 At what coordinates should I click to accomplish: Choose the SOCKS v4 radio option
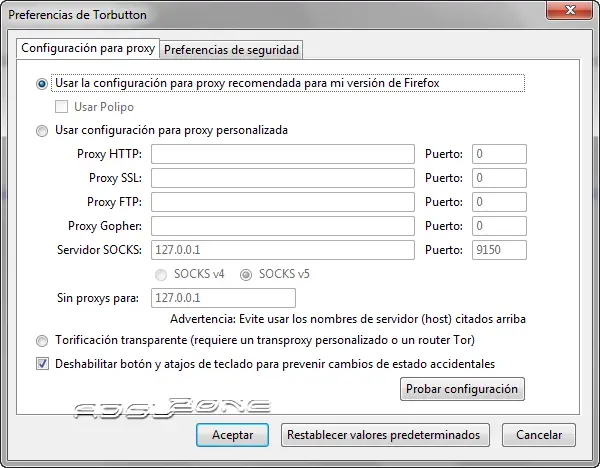(162, 274)
